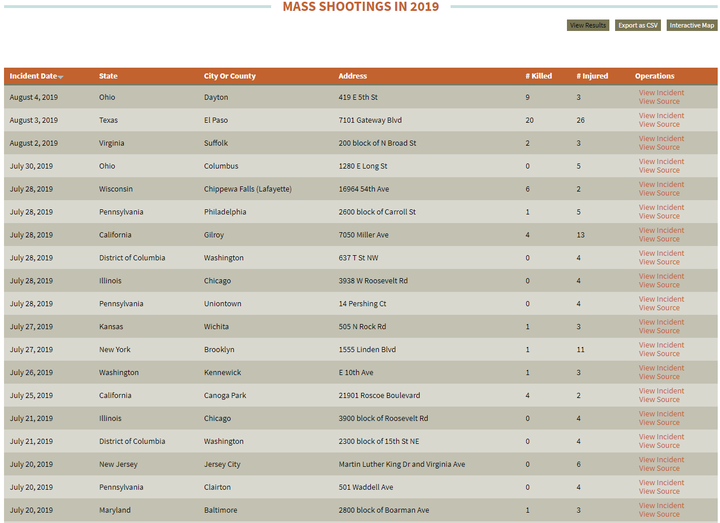720x523 pixels.
Task: Sort table by Incident Date header
Action: tap(33, 76)
